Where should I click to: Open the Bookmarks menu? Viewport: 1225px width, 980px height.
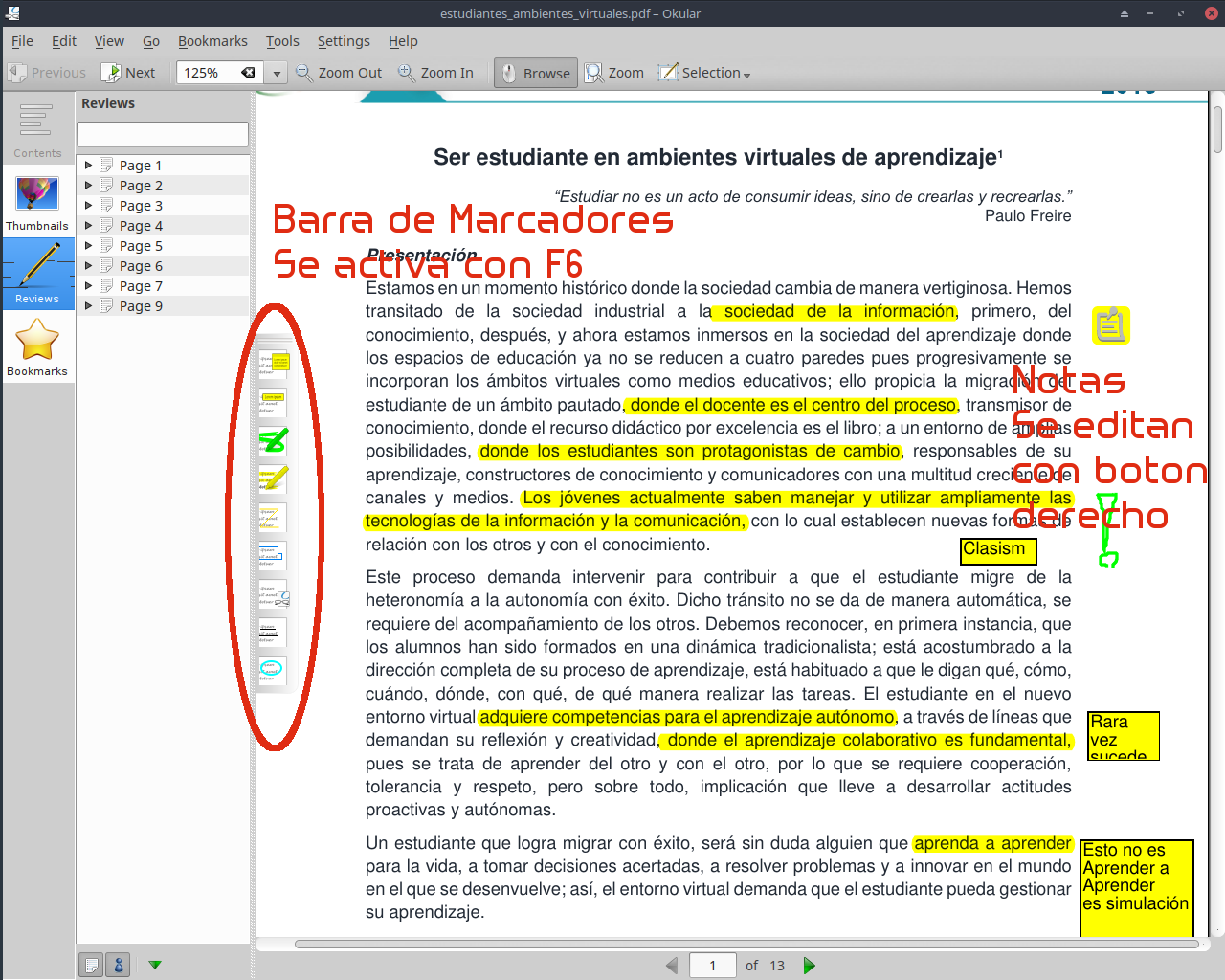212,41
